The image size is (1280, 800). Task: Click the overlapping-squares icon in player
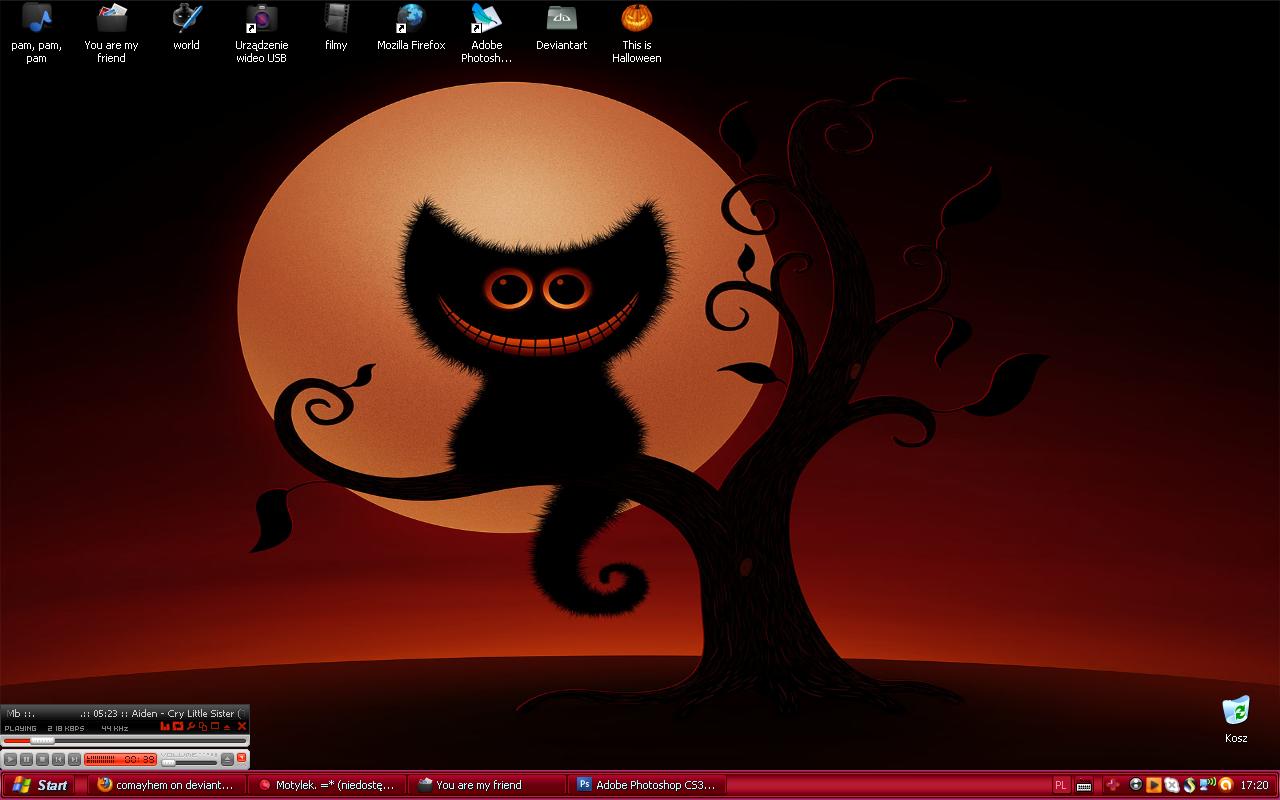[x=203, y=727]
